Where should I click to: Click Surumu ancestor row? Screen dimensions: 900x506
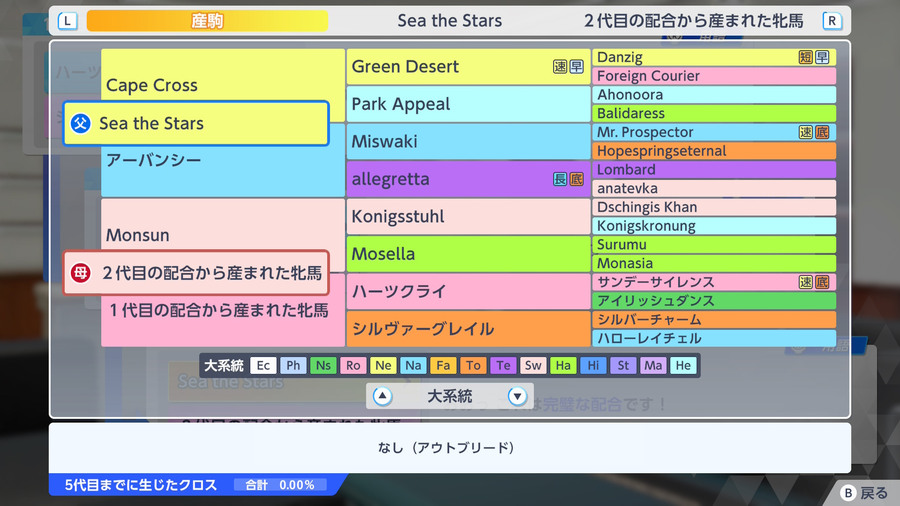coord(713,244)
